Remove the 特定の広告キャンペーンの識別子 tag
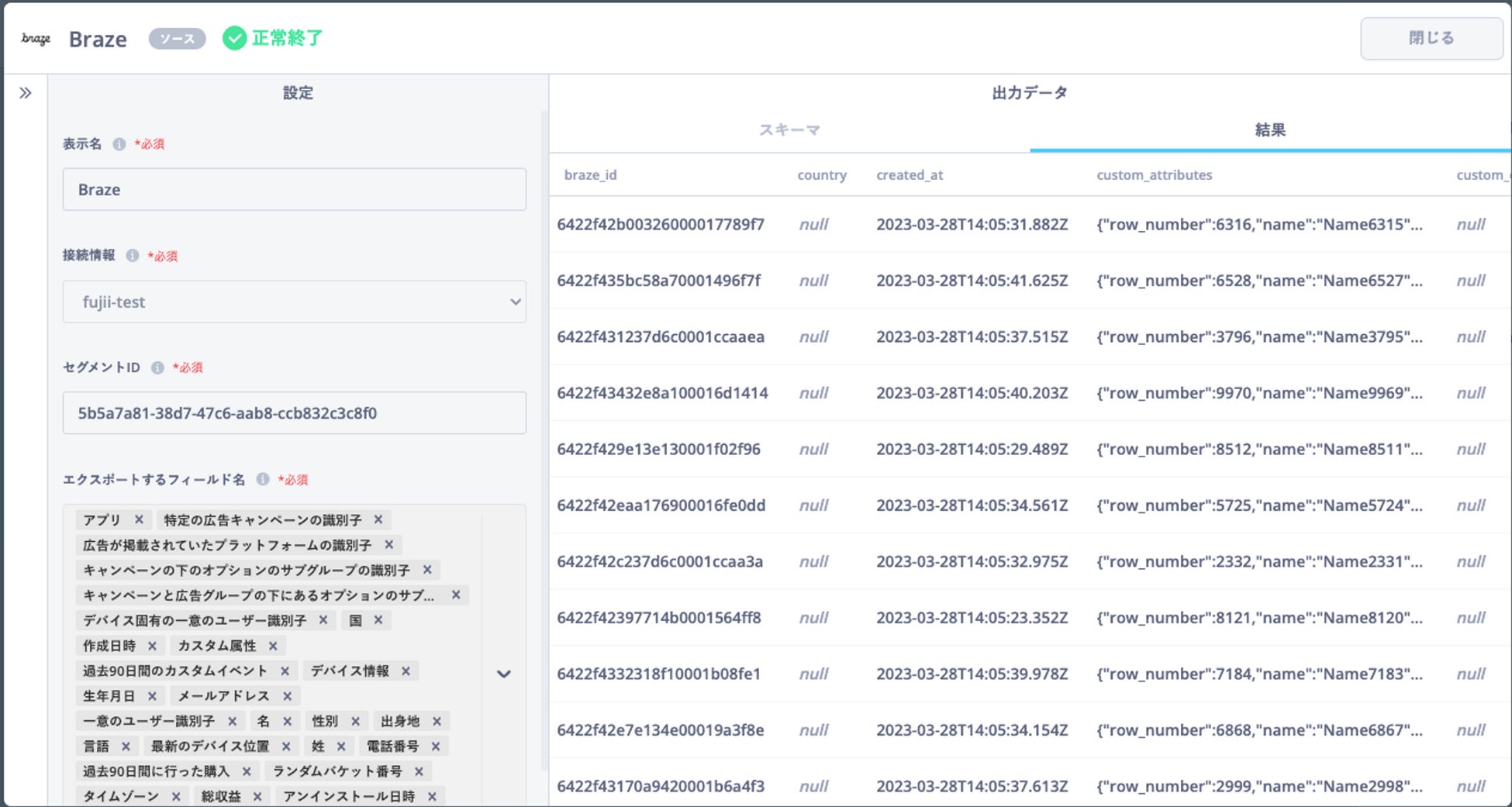The image size is (1512, 807). [x=378, y=519]
